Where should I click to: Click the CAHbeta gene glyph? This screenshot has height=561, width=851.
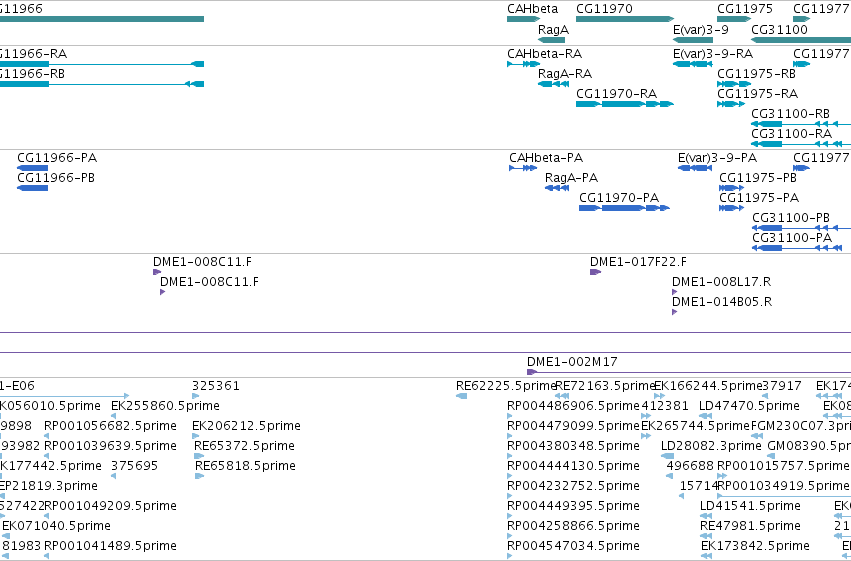(x=524, y=19)
